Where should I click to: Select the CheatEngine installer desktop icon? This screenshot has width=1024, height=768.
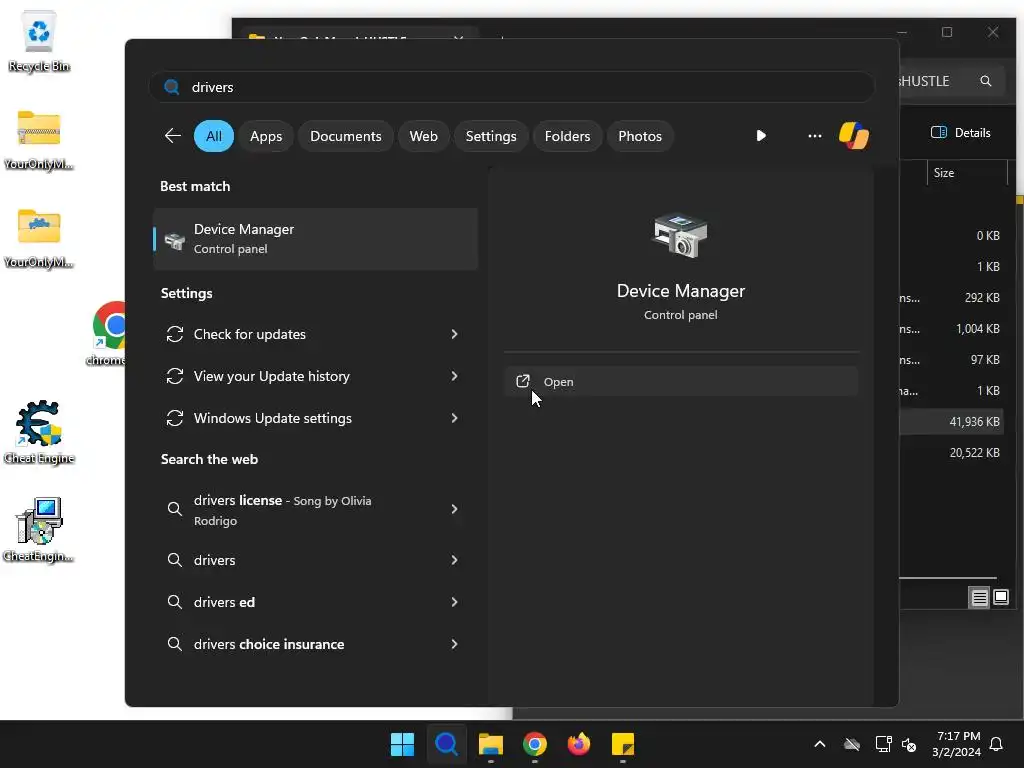(x=39, y=530)
